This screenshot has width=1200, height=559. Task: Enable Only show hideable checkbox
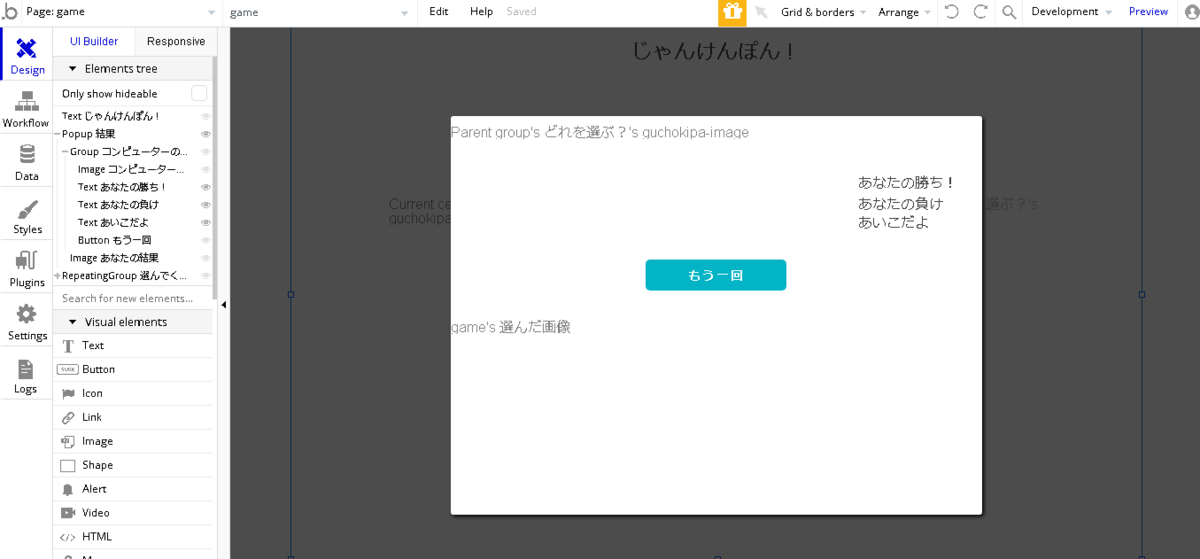coord(199,93)
